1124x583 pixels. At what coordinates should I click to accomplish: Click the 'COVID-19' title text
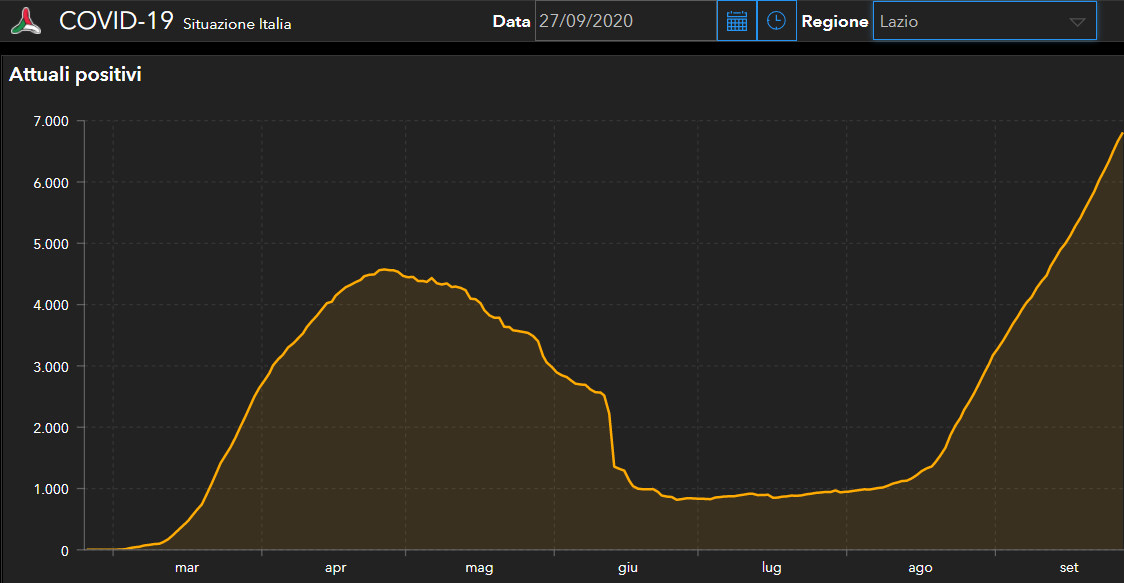(x=116, y=21)
